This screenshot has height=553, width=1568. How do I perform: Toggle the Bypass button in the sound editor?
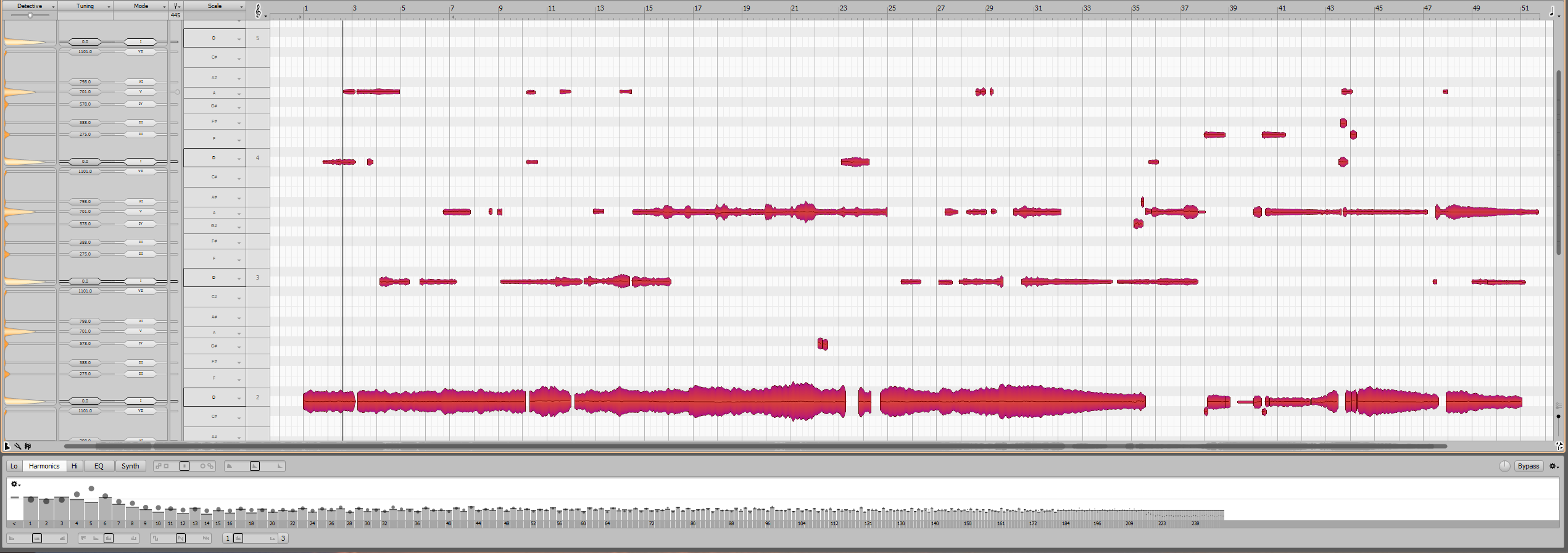(1528, 466)
